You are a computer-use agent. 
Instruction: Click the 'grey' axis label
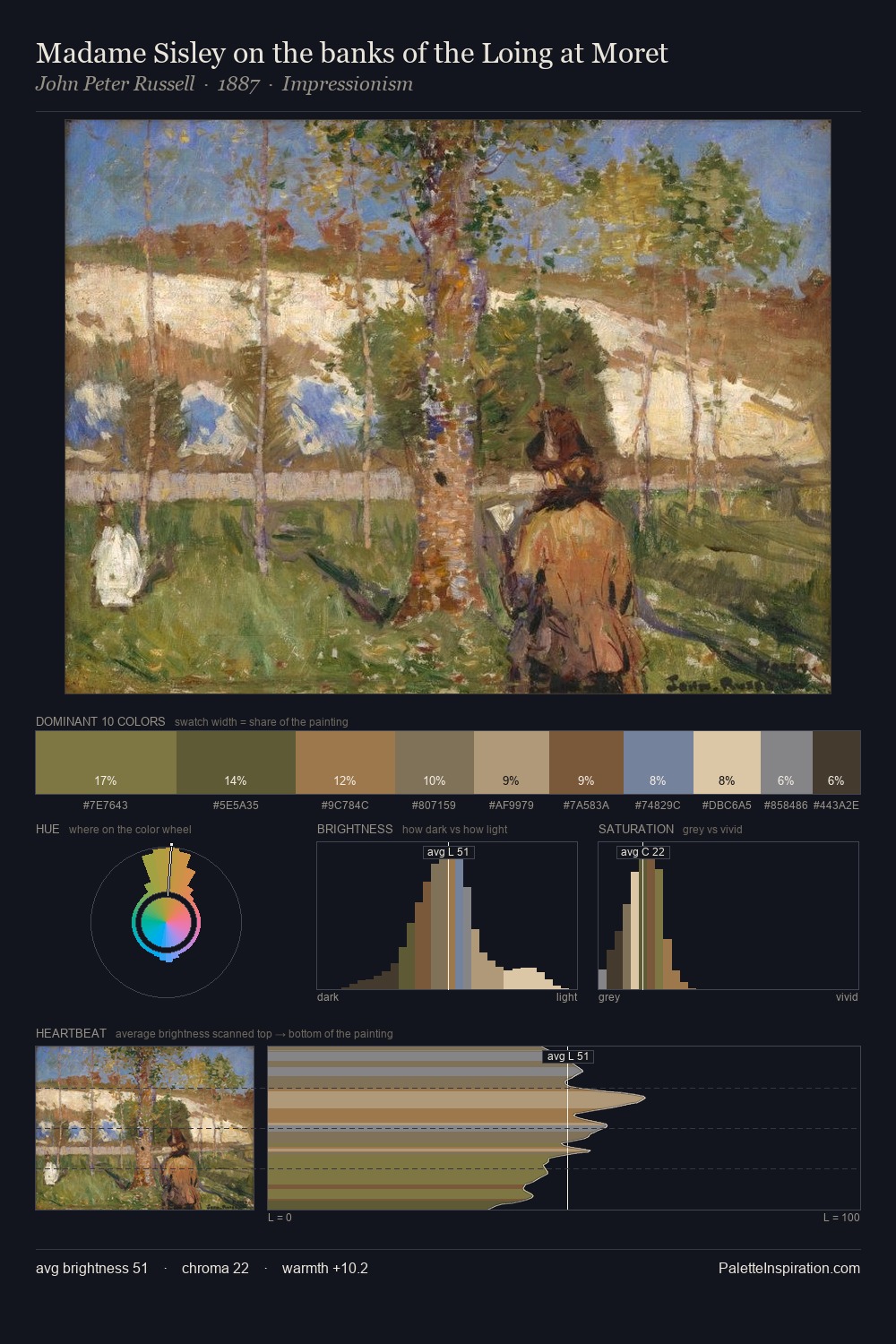point(609,997)
